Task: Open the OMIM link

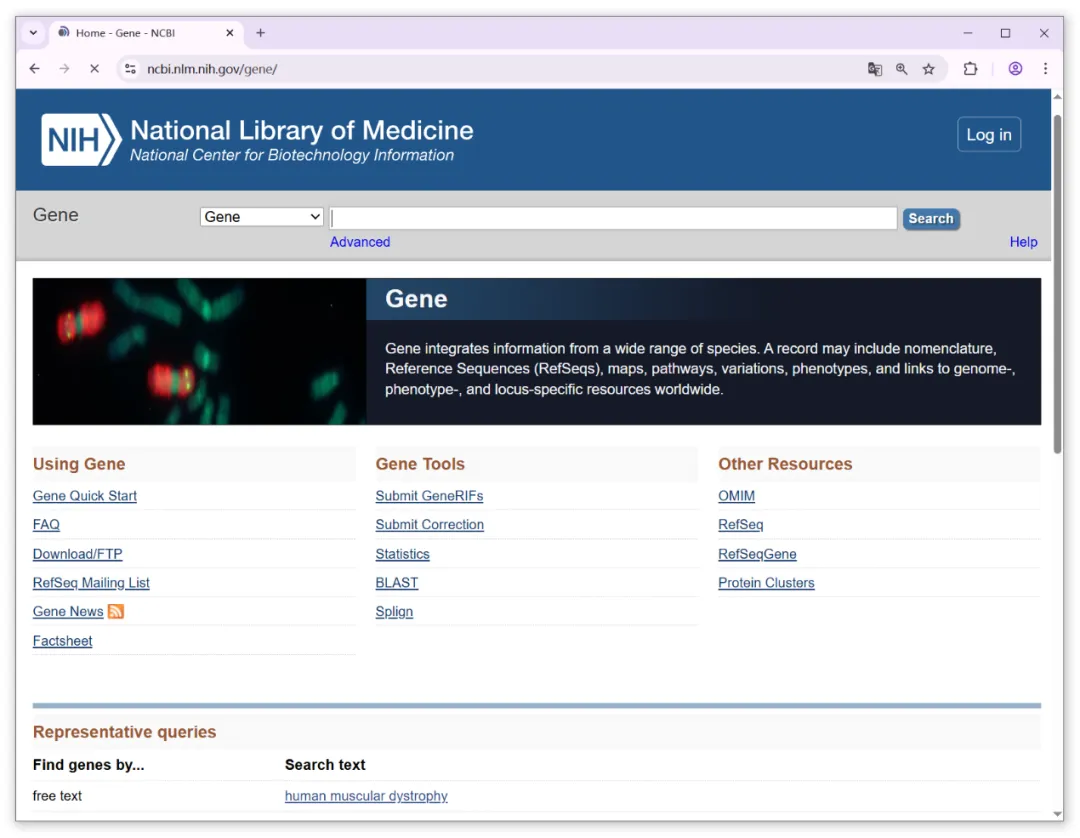Action: click(736, 496)
